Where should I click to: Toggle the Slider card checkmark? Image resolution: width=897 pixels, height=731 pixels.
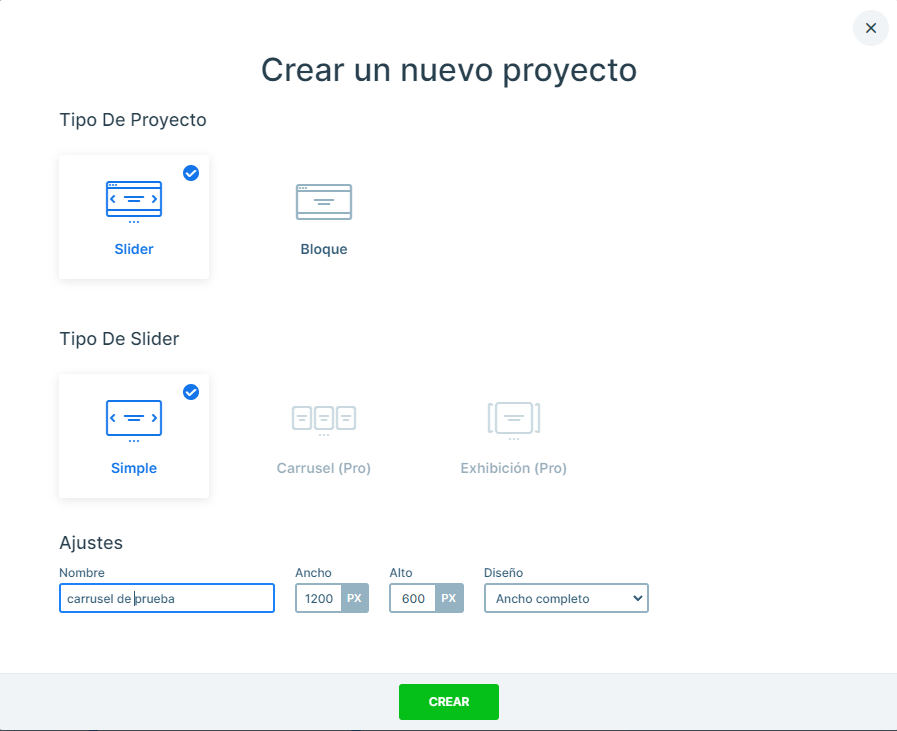(x=191, y=173)
